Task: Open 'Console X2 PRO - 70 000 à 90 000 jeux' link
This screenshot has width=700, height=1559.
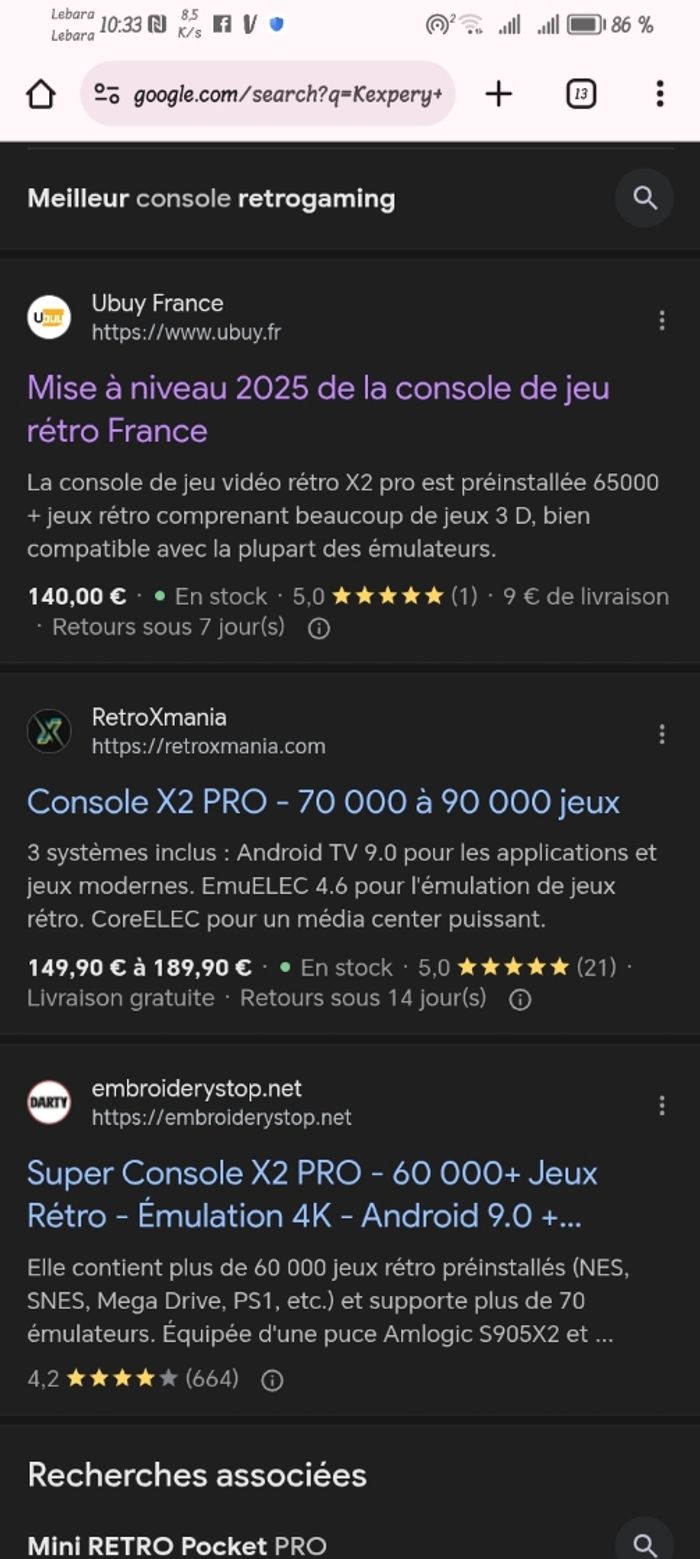Action: point(323,802)
